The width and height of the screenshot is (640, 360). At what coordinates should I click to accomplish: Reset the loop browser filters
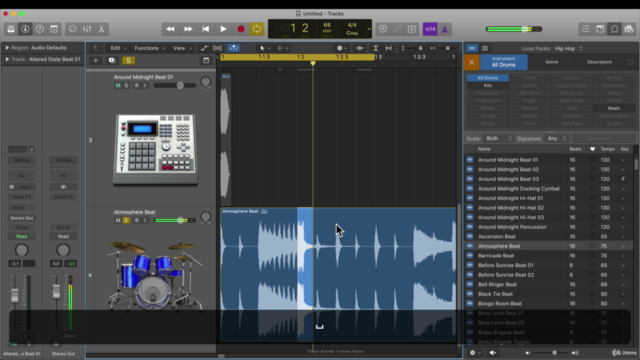click(471, 62)
